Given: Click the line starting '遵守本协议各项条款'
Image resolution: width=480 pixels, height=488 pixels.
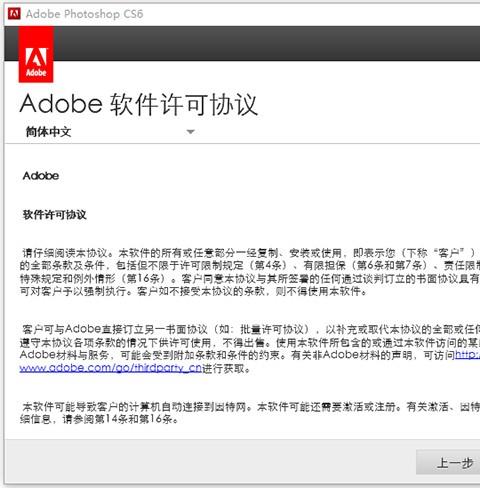Looking at the screenshot, I should point(250,342).
